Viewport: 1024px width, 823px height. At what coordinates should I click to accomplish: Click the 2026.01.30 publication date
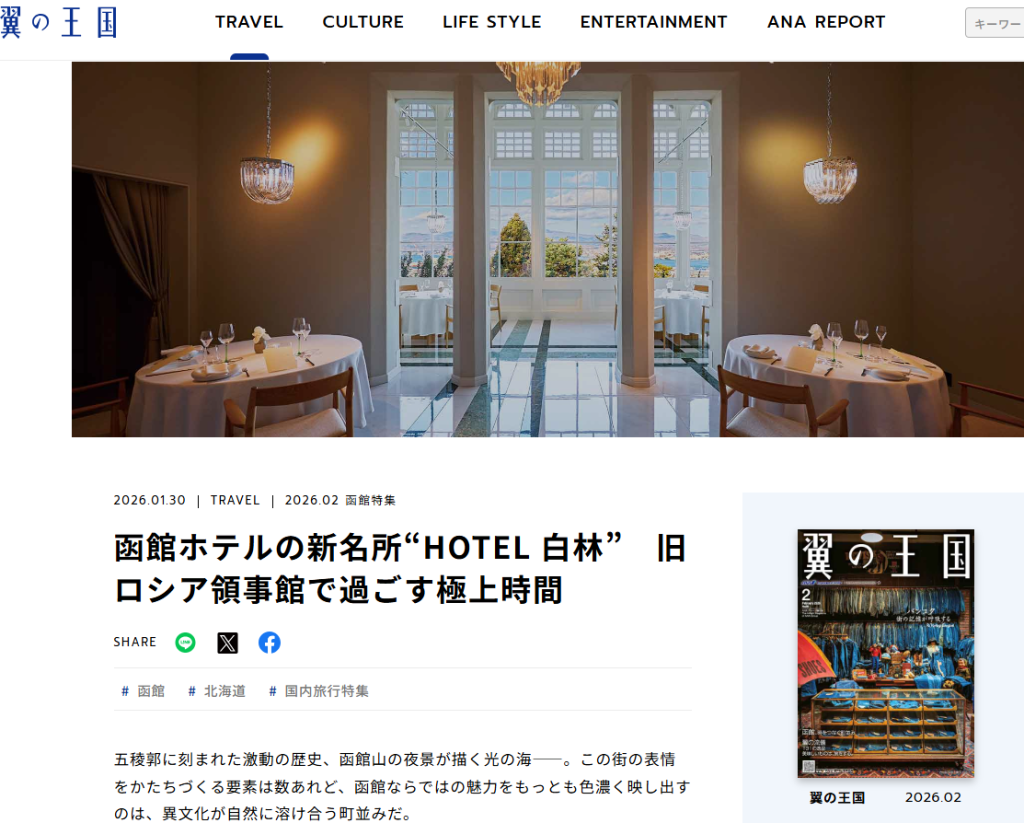point(150,500)
